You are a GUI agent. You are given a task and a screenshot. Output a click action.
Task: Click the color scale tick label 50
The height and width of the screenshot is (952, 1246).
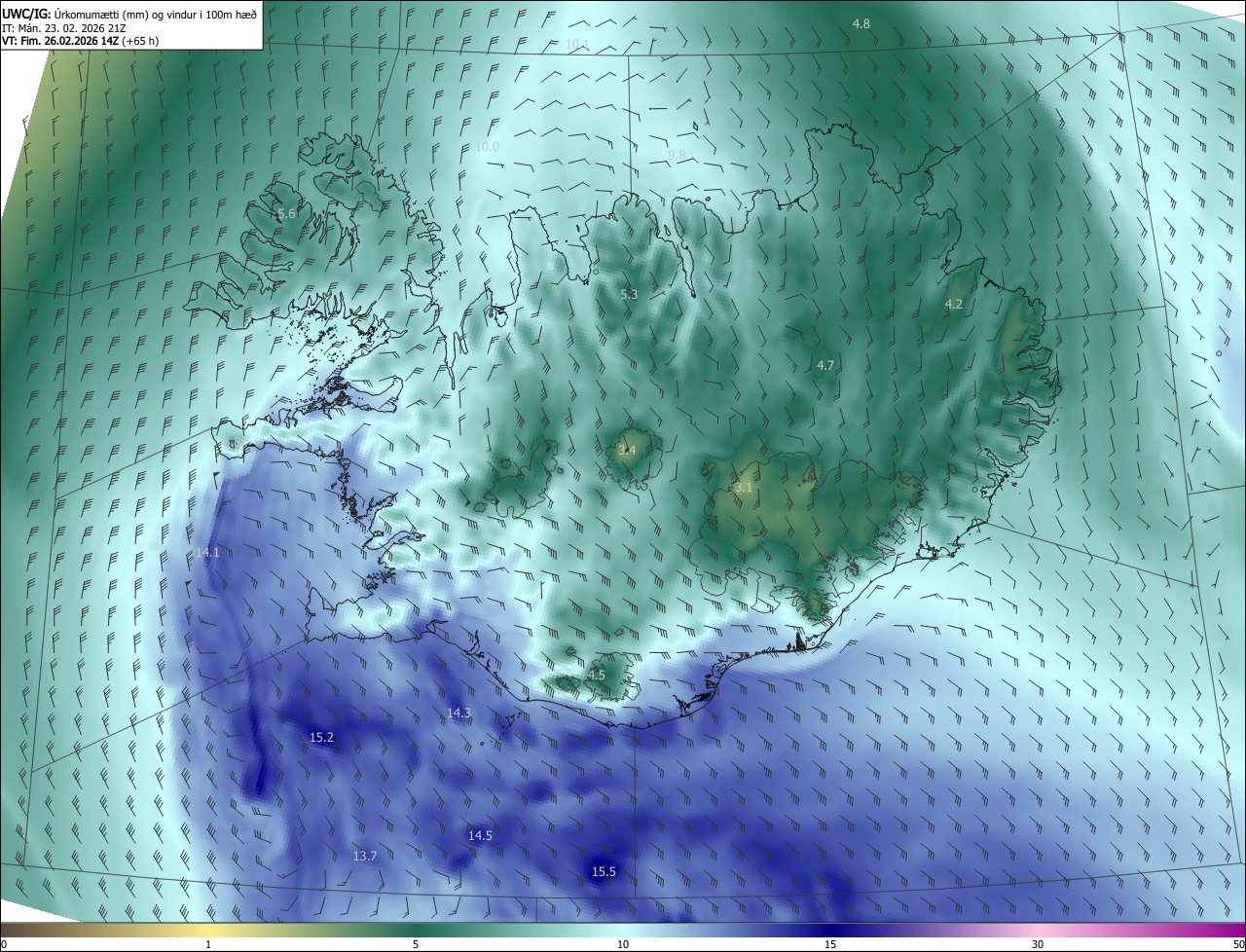click(1238, 944)
